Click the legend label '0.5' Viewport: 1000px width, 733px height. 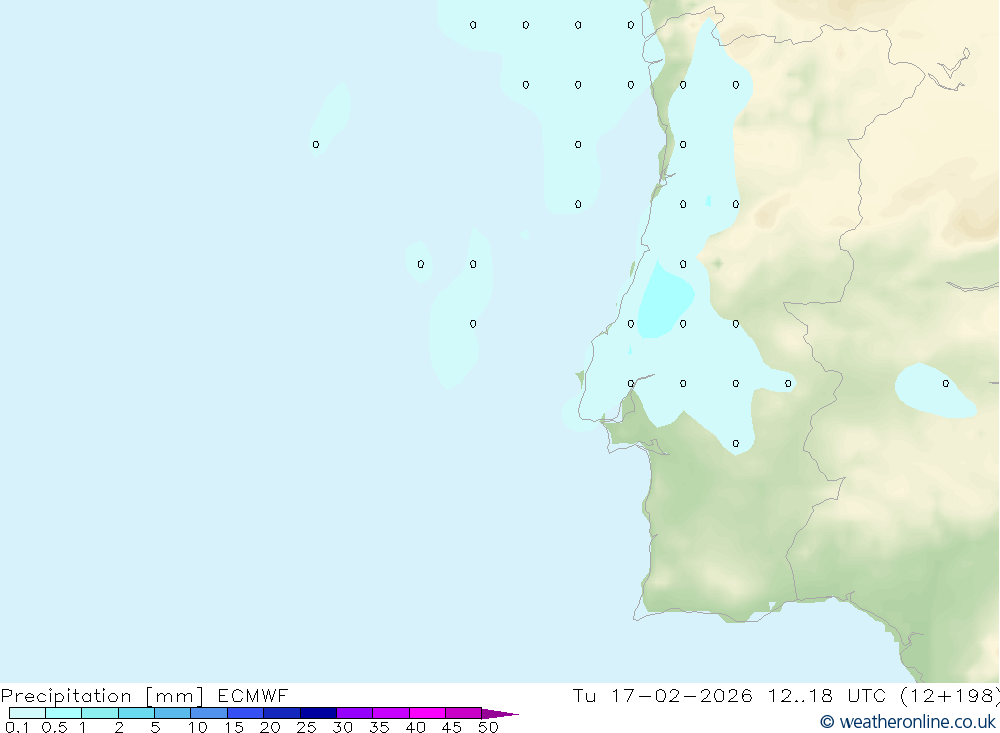[54, 727]
